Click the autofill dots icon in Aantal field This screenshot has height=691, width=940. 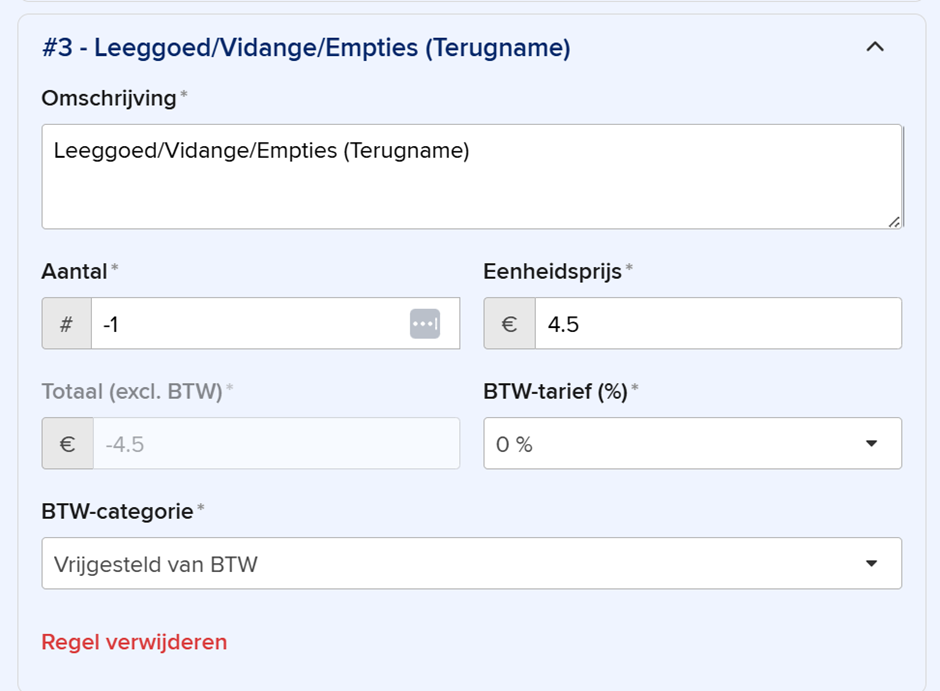[x=424, y=324]
